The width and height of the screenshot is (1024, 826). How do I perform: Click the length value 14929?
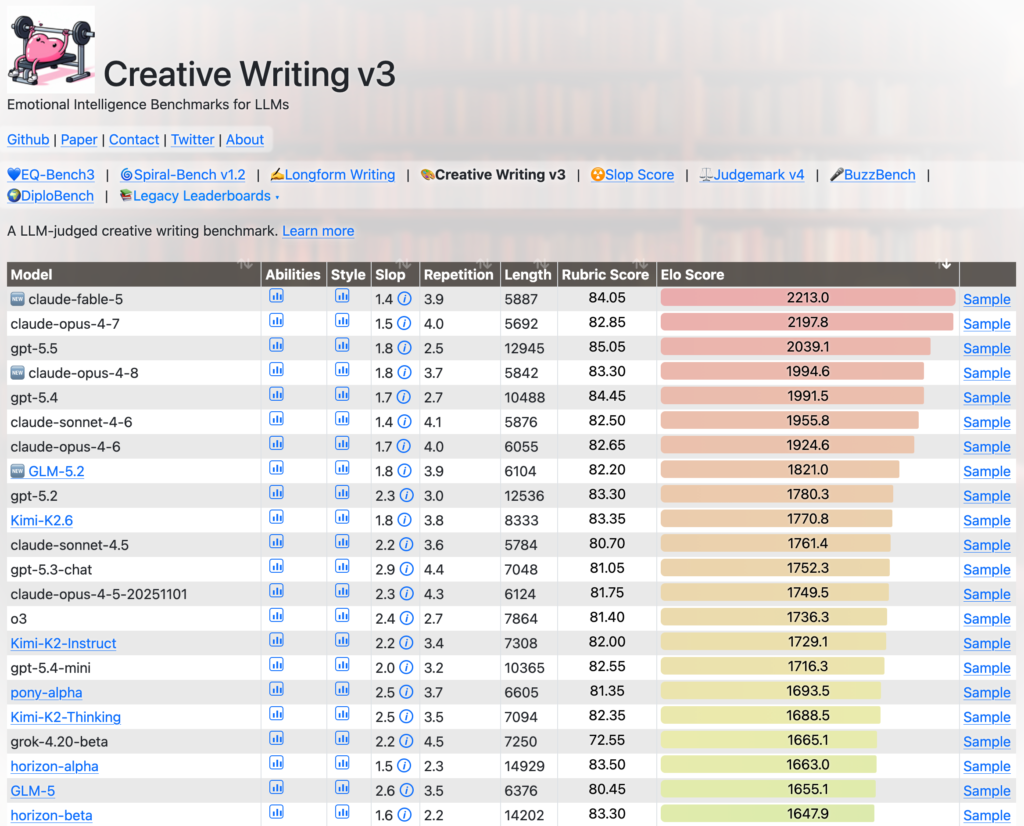click(x=524, y=766)
